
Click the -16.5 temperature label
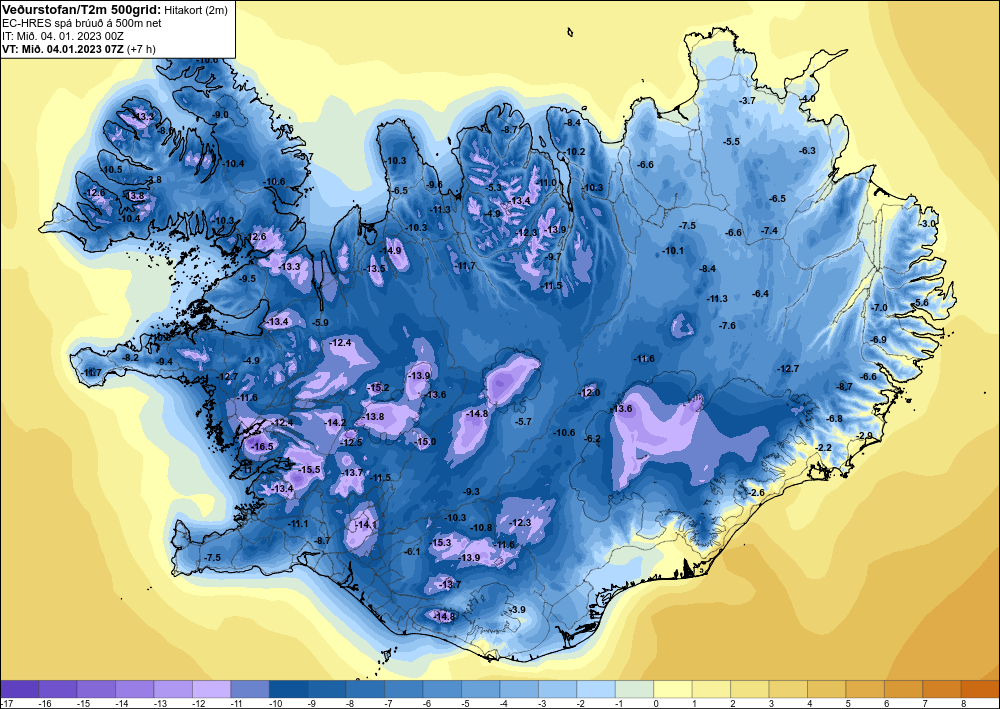262,447
